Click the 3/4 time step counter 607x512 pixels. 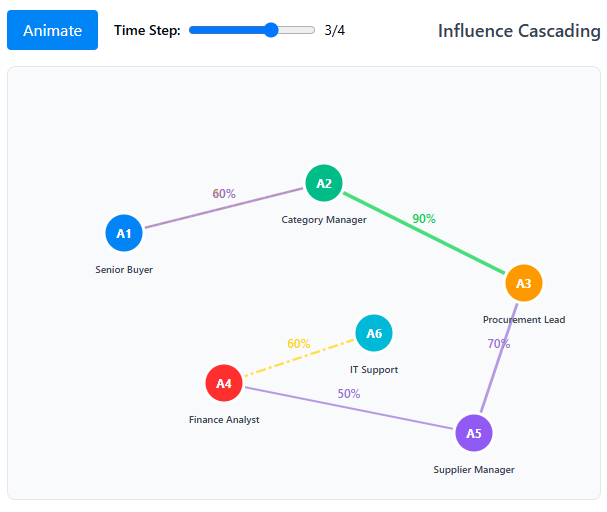point(335,30)
